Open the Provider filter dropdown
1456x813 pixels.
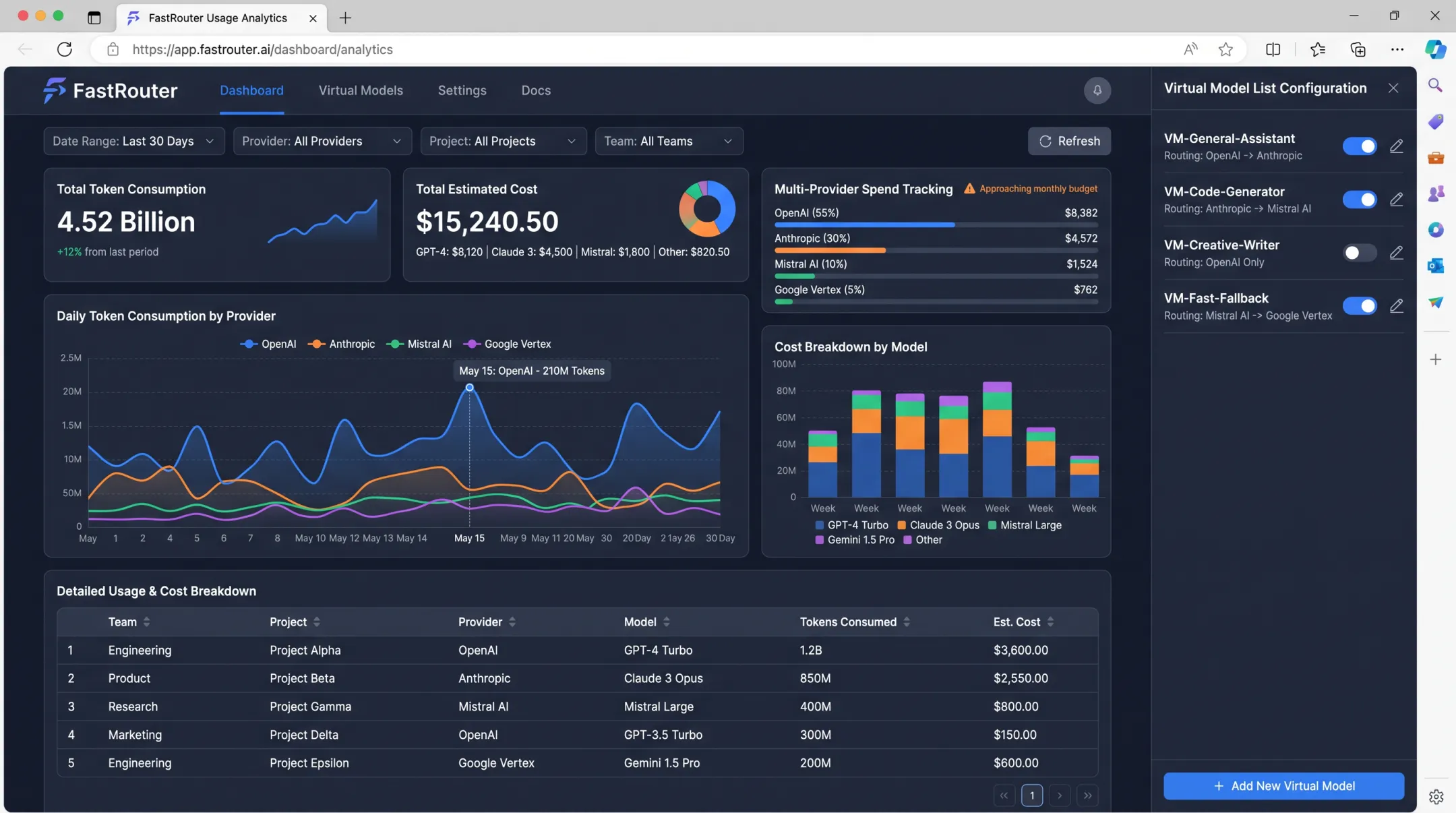click(322, 141)
